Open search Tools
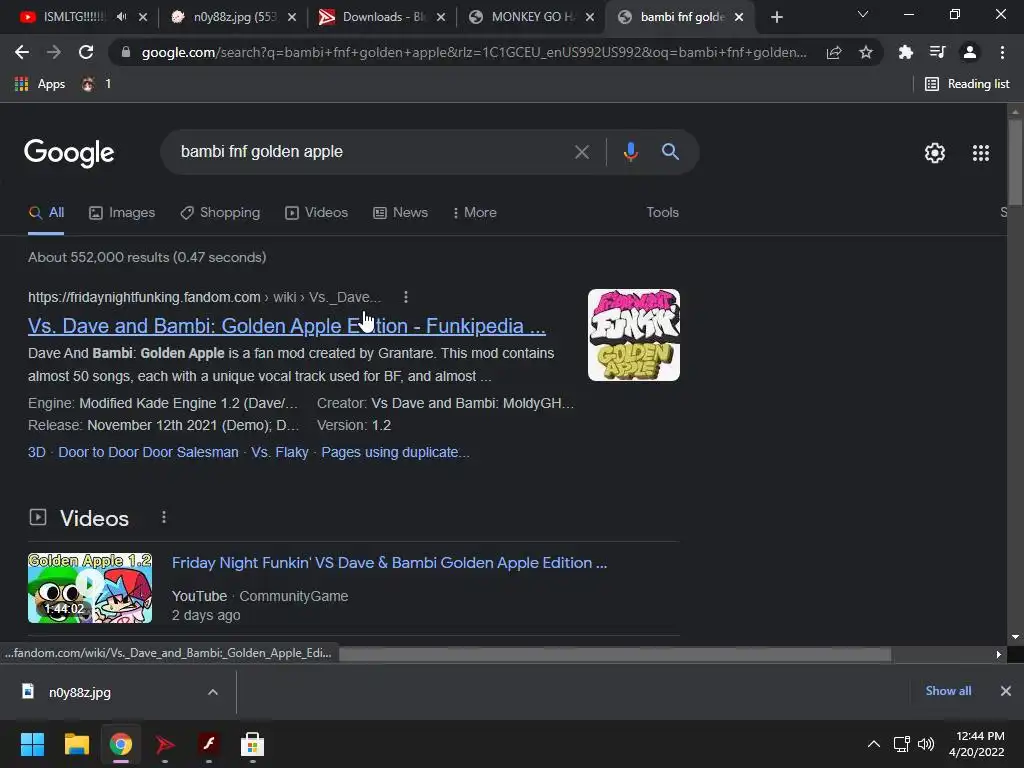The image size is (1024, 768). [662, 212]
